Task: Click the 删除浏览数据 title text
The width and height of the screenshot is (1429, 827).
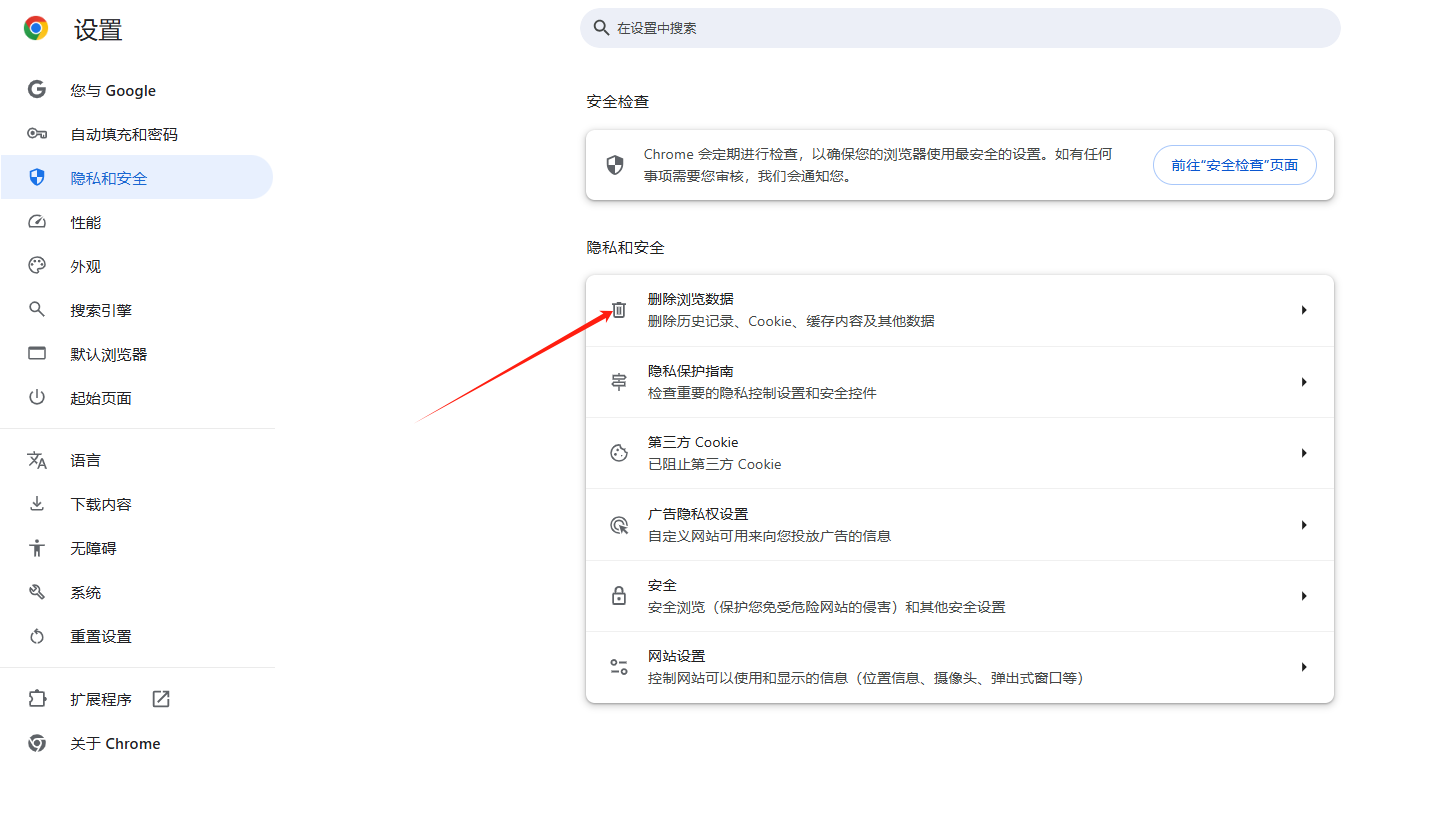Action: [x=691, y=299]
